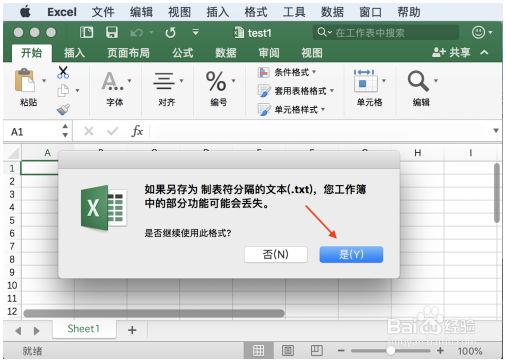Click the smiley feedback icon
Image resolution: width=506 pixels, height=362 pixels.
pos(479,32)
